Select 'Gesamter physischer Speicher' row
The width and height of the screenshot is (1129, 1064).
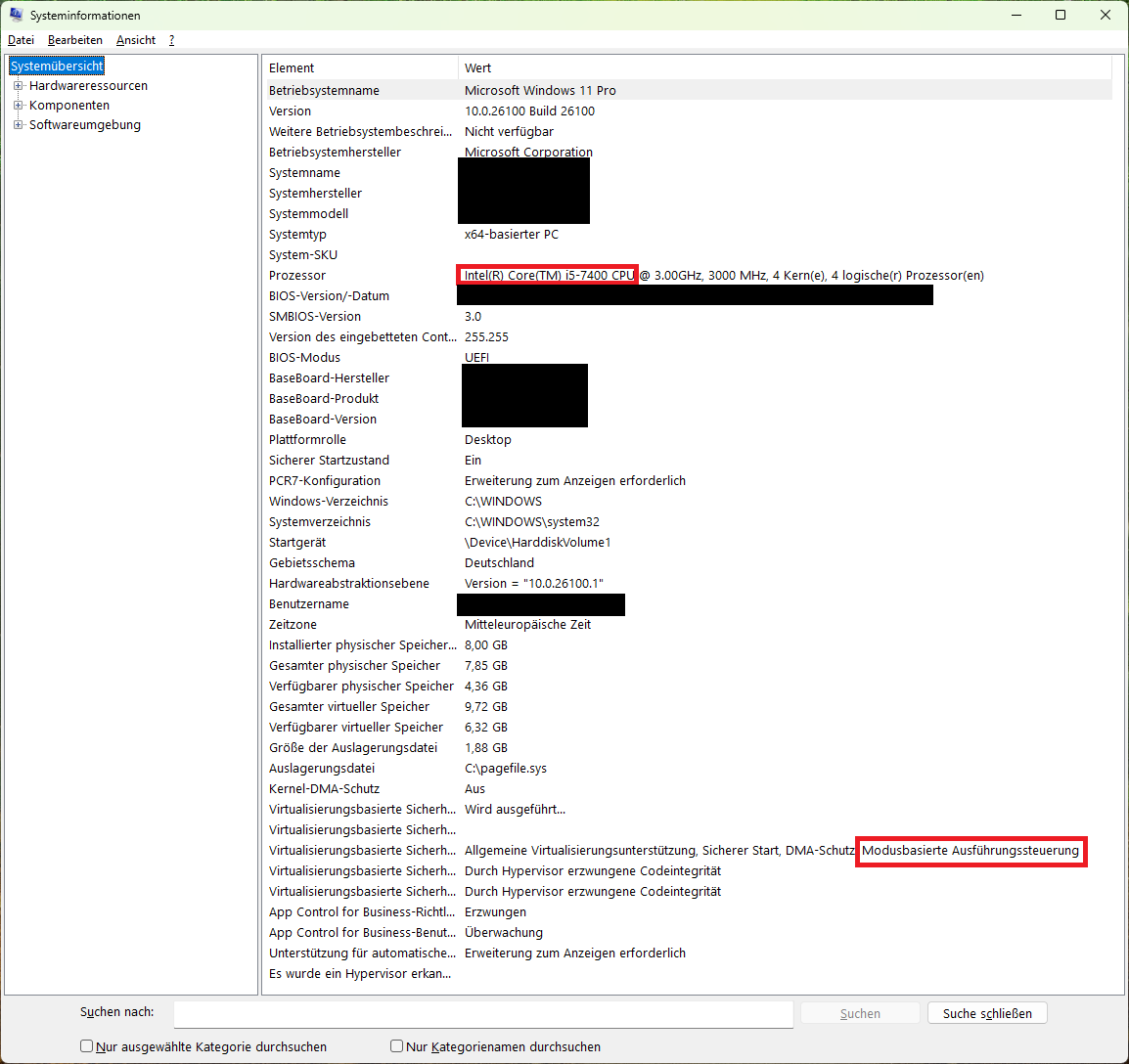pyautogui.click(x=688, y=665)
